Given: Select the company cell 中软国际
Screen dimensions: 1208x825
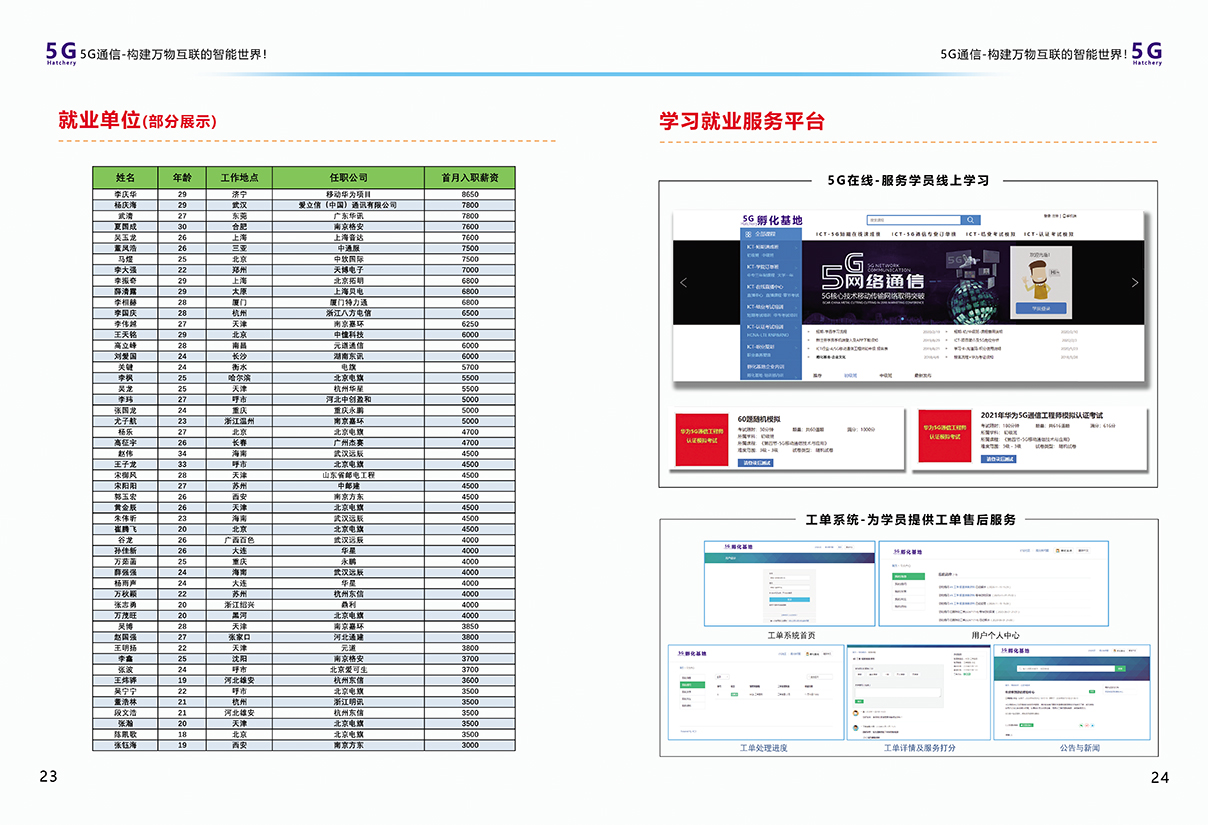Looking at the screenshot, I should tap(349, 259).
